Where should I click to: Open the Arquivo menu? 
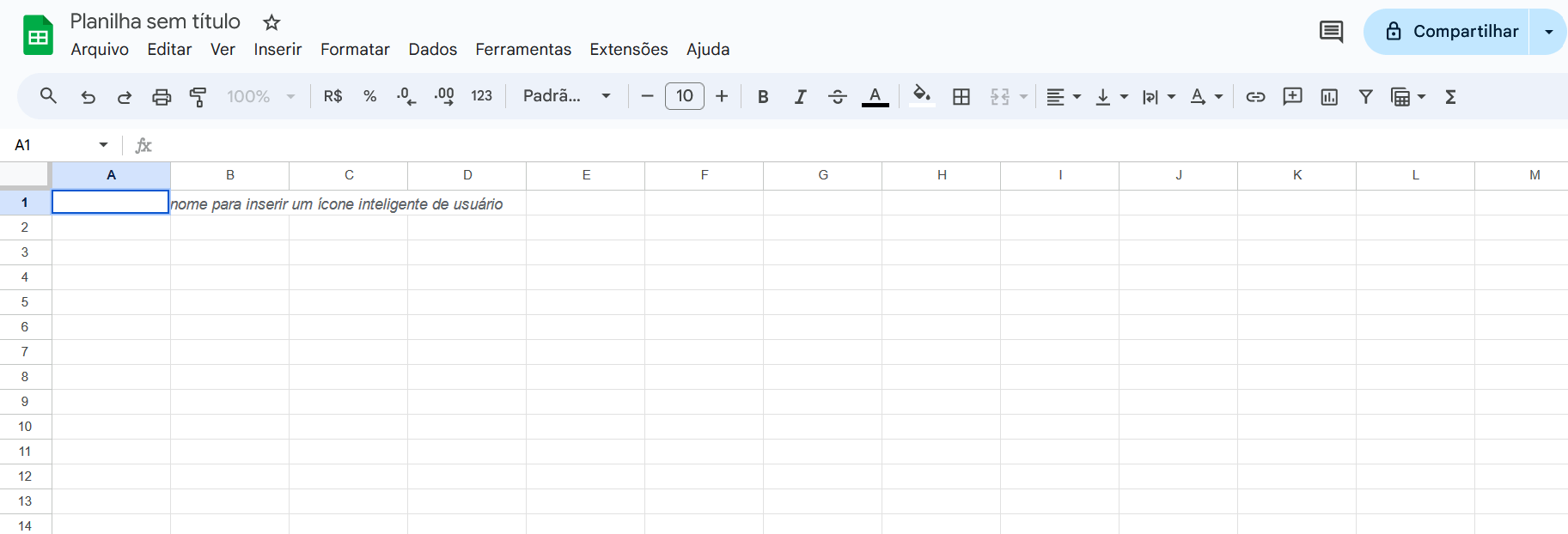100,49
